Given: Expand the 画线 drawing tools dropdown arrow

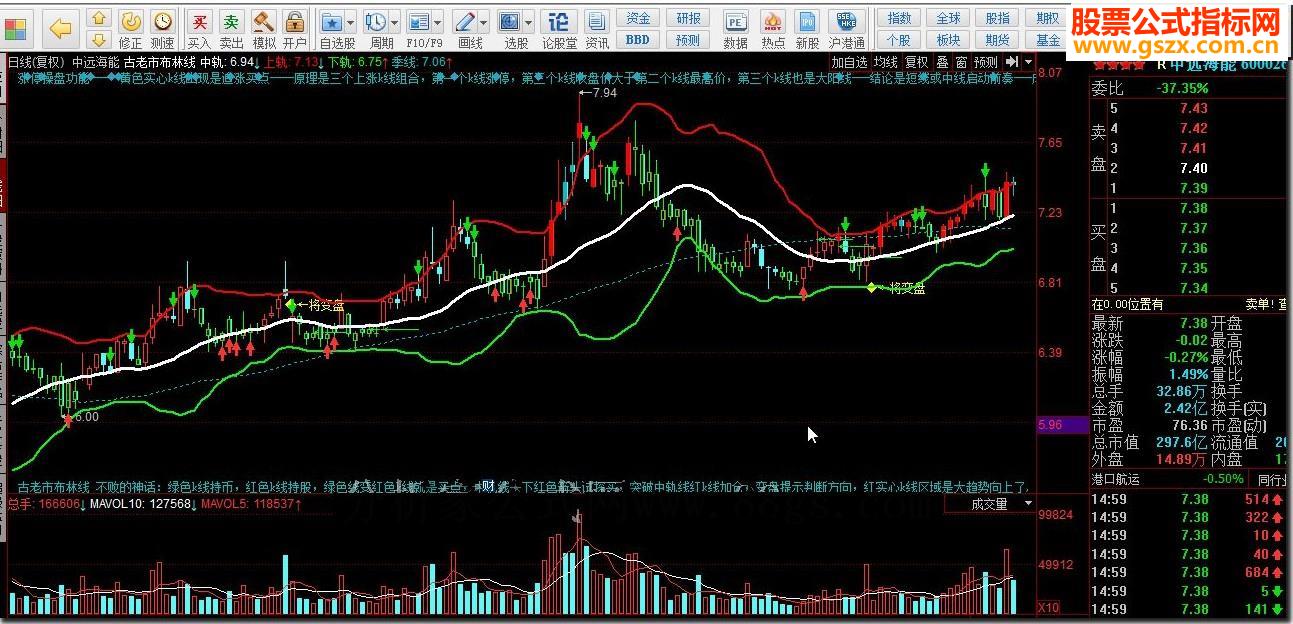Looking at the screenshot, I should [x=486, y=21].
